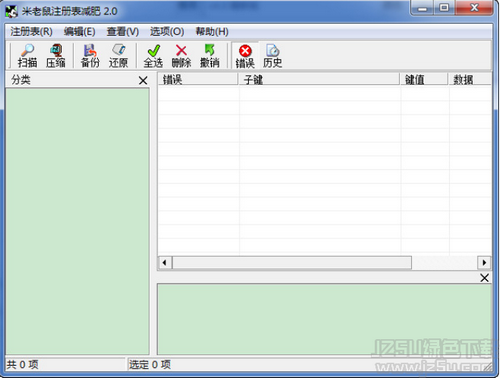
Task: Open the 编辑(E) menu
Action: (80, 32)
